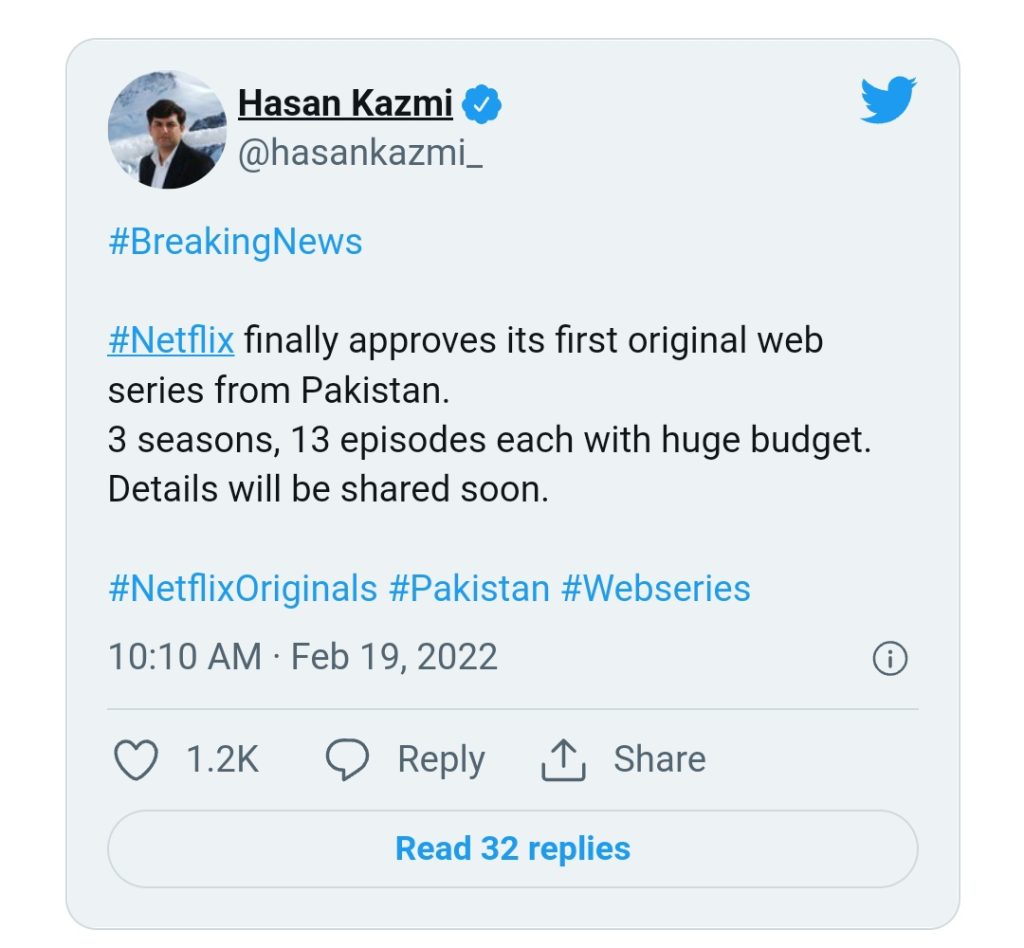Open the #BreakingNews hashtag
This screenshot has height=948, width=1024.
(x=235, y=242)
